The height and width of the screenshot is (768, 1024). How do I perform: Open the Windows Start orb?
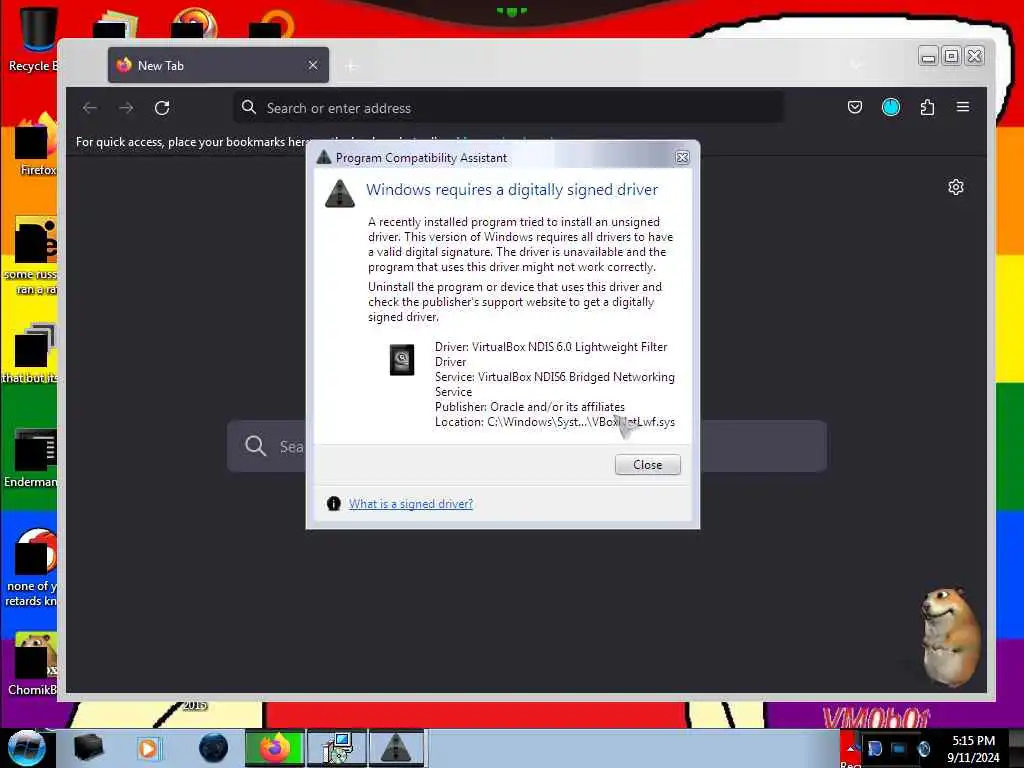(26, 748)
